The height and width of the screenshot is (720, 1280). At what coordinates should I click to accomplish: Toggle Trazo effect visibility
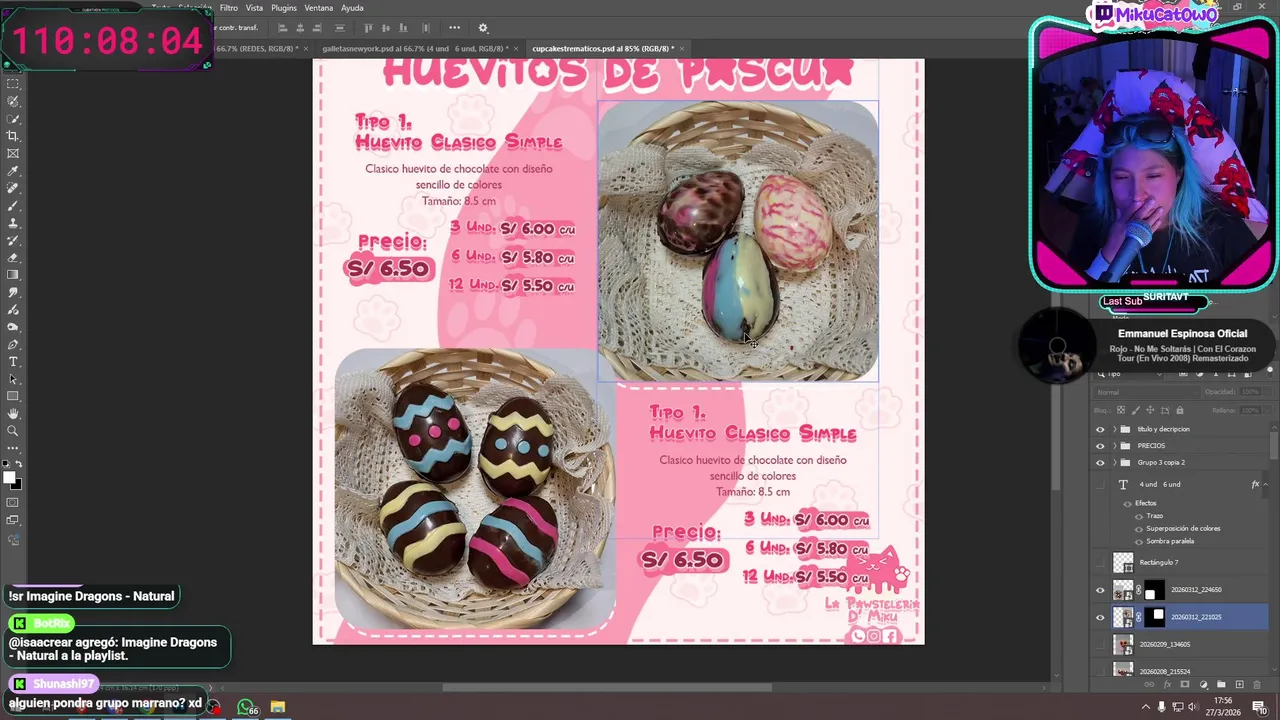point(1139,516)
